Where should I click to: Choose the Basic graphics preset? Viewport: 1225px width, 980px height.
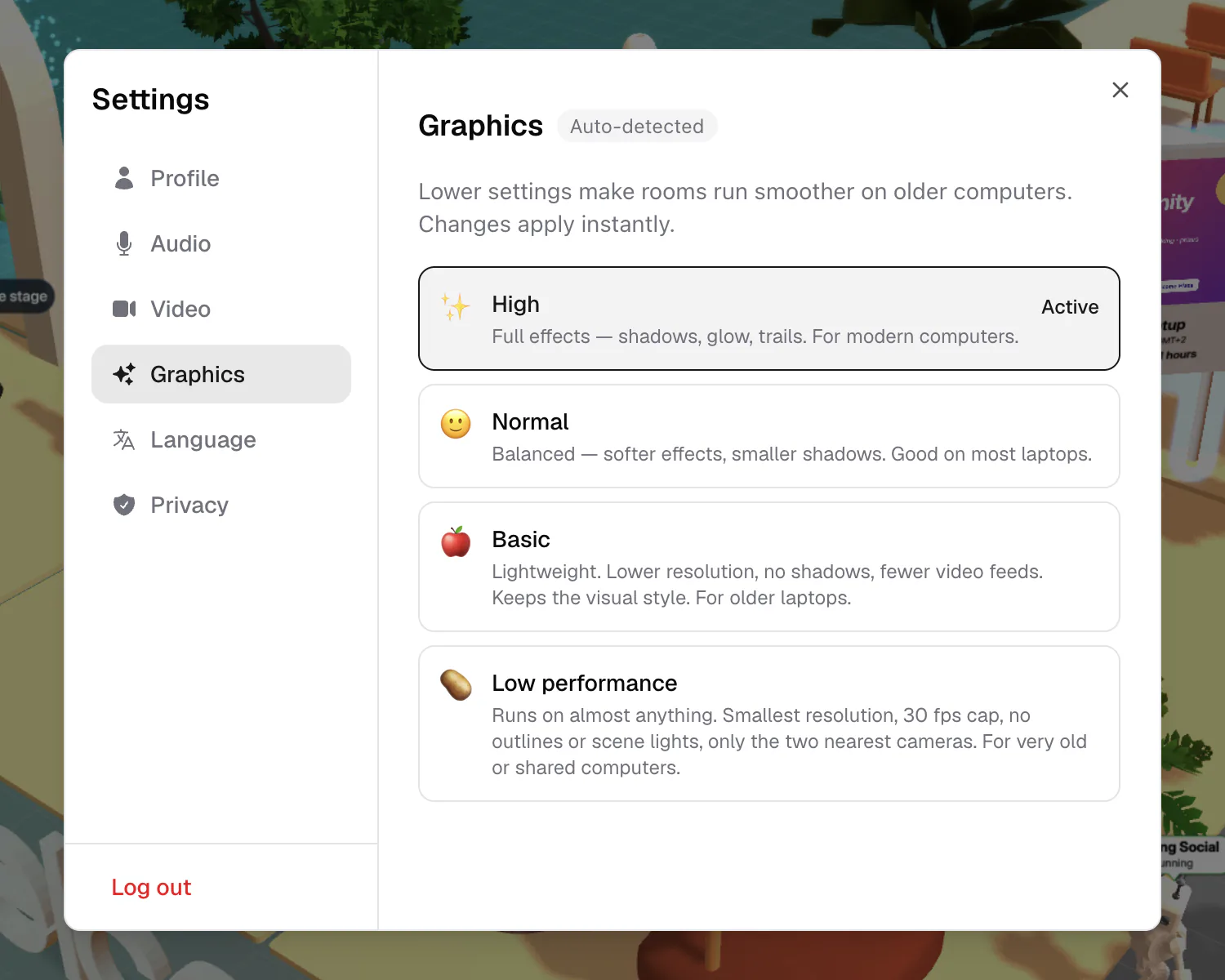point(769,567)
